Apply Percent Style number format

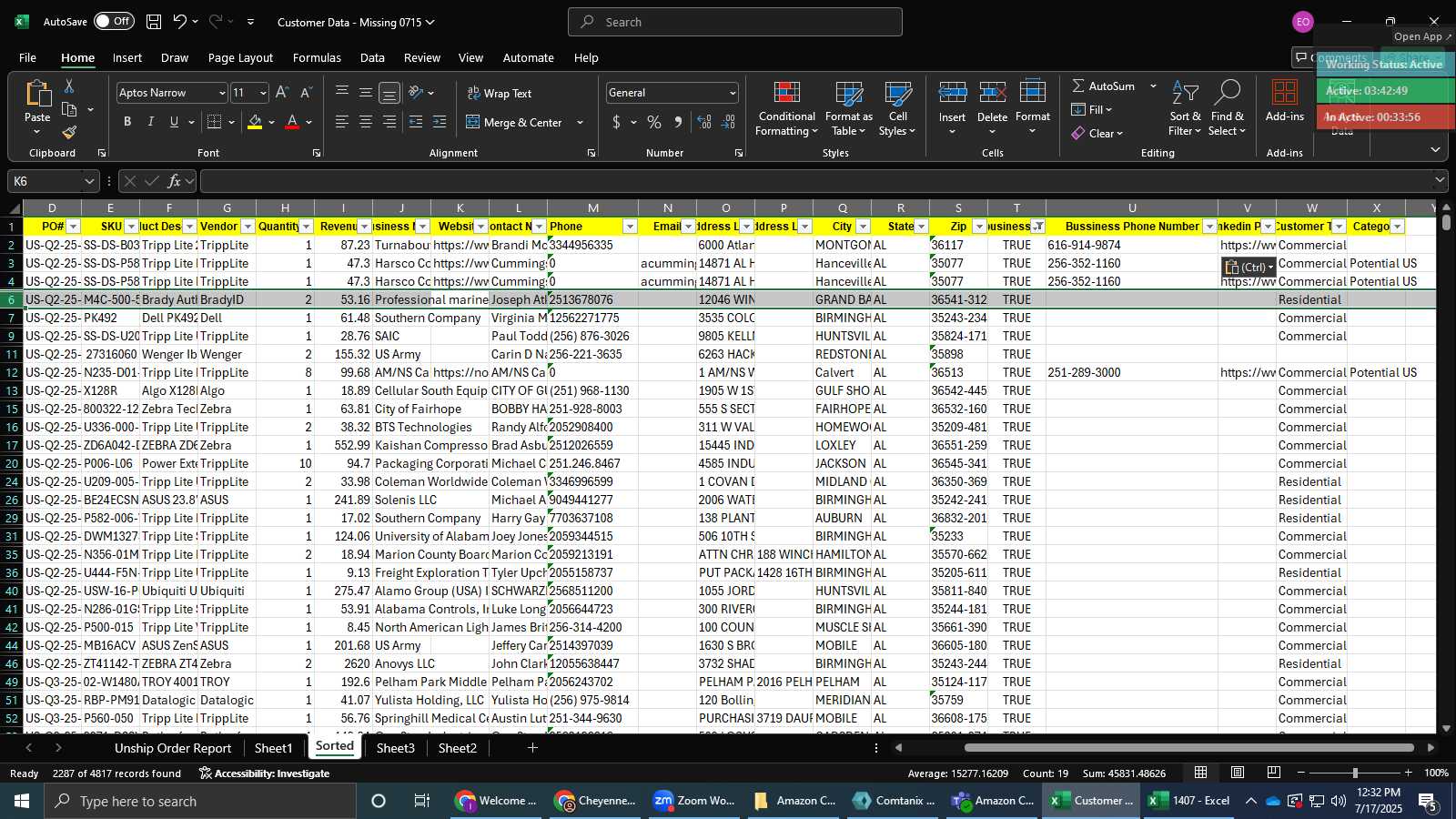click(654, 122)
